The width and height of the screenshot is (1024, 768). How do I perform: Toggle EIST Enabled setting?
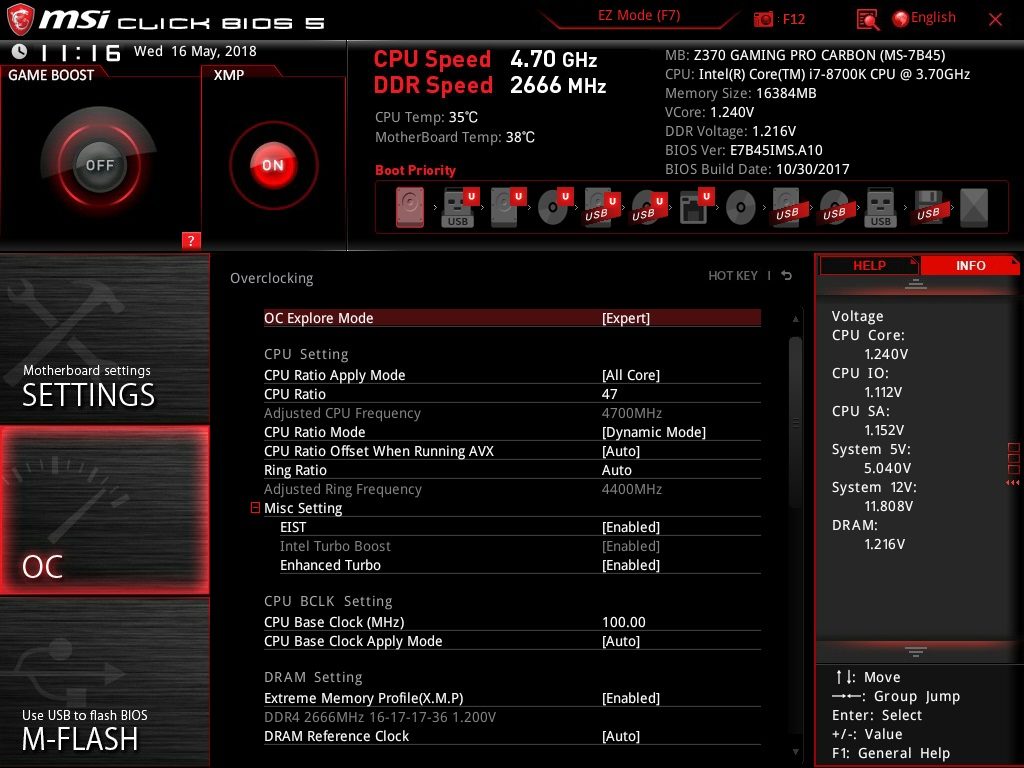pos(630,527)
